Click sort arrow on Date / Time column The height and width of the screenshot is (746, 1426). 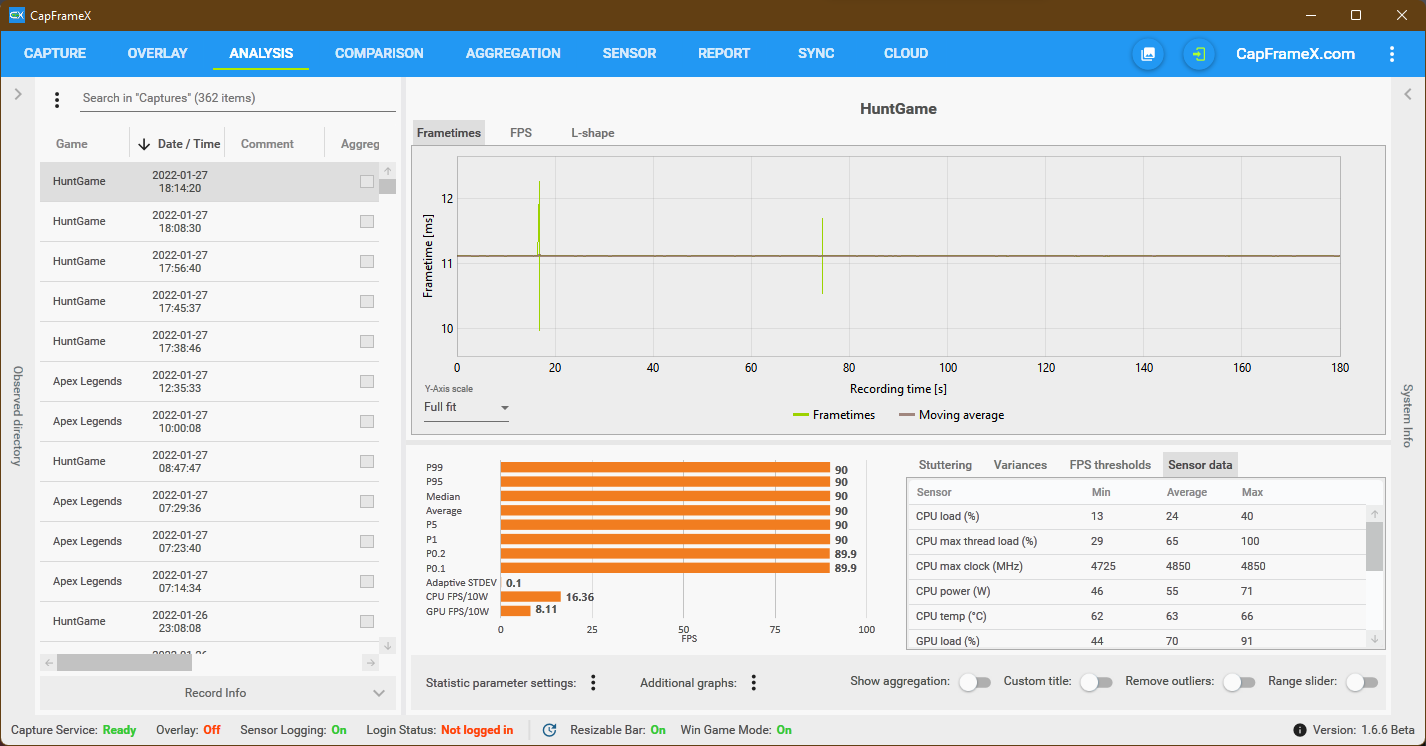pyautogui.click(x=144, y=144)
